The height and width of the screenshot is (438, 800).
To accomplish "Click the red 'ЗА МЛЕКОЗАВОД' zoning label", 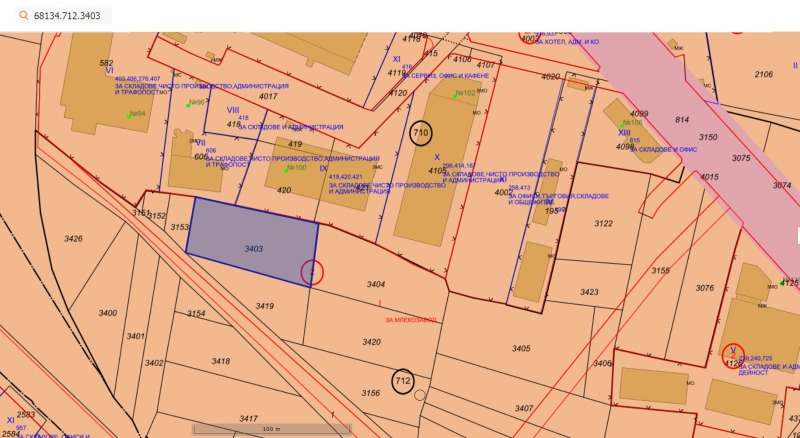I will pyautogui.click(x=410, y=320).
